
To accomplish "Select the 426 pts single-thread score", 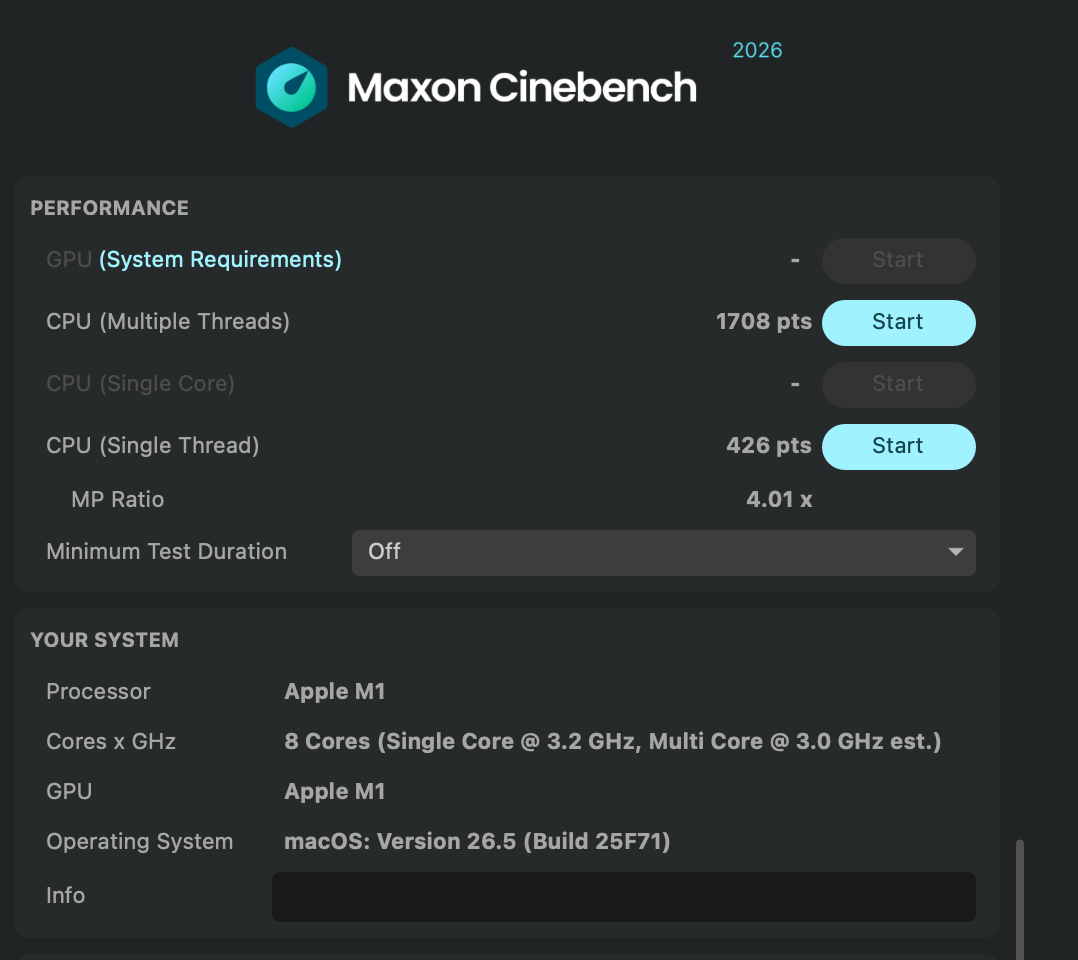I will tap(769, 445).
